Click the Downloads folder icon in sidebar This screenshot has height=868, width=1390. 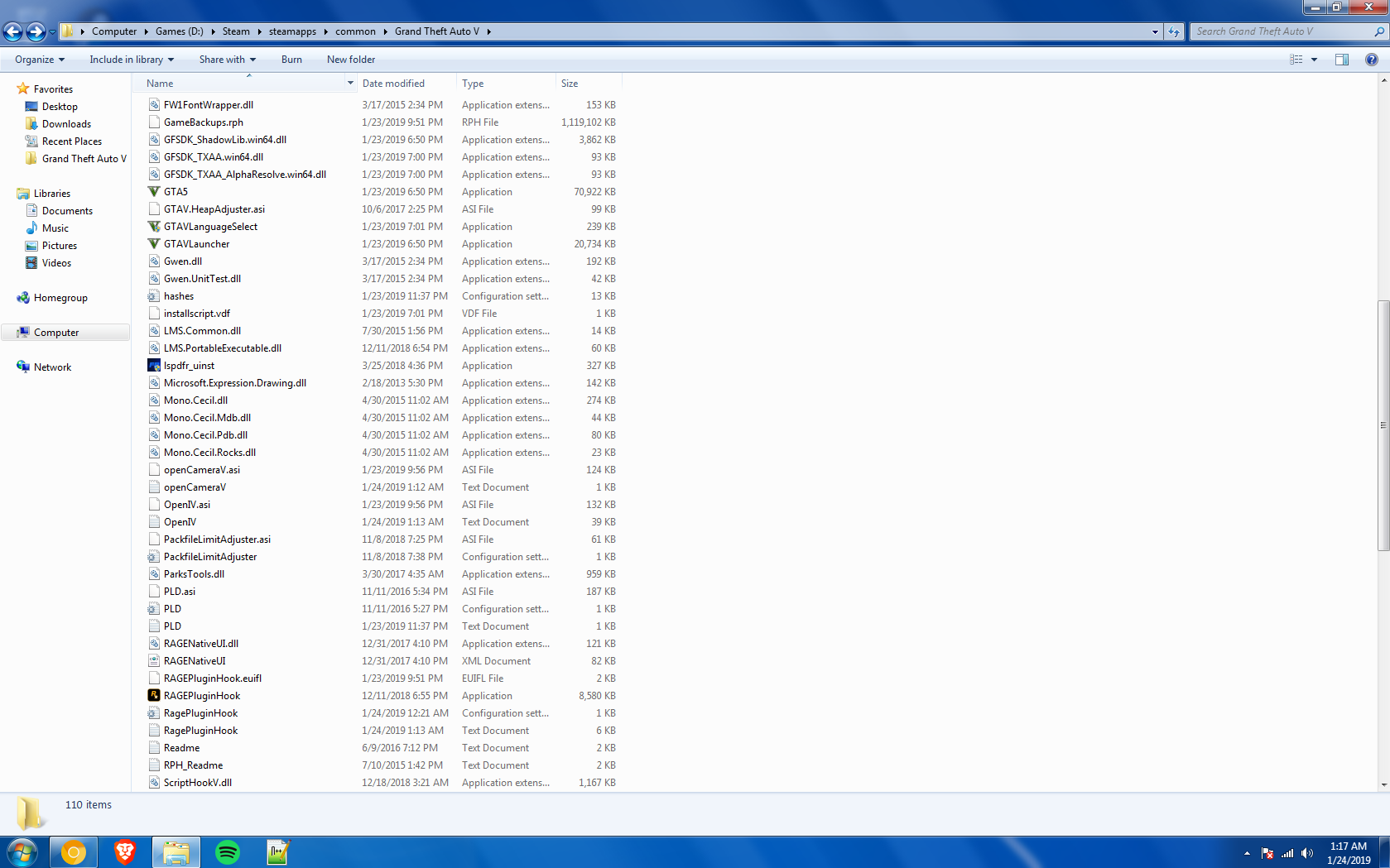pyautogui.click(x=31, y=124)
